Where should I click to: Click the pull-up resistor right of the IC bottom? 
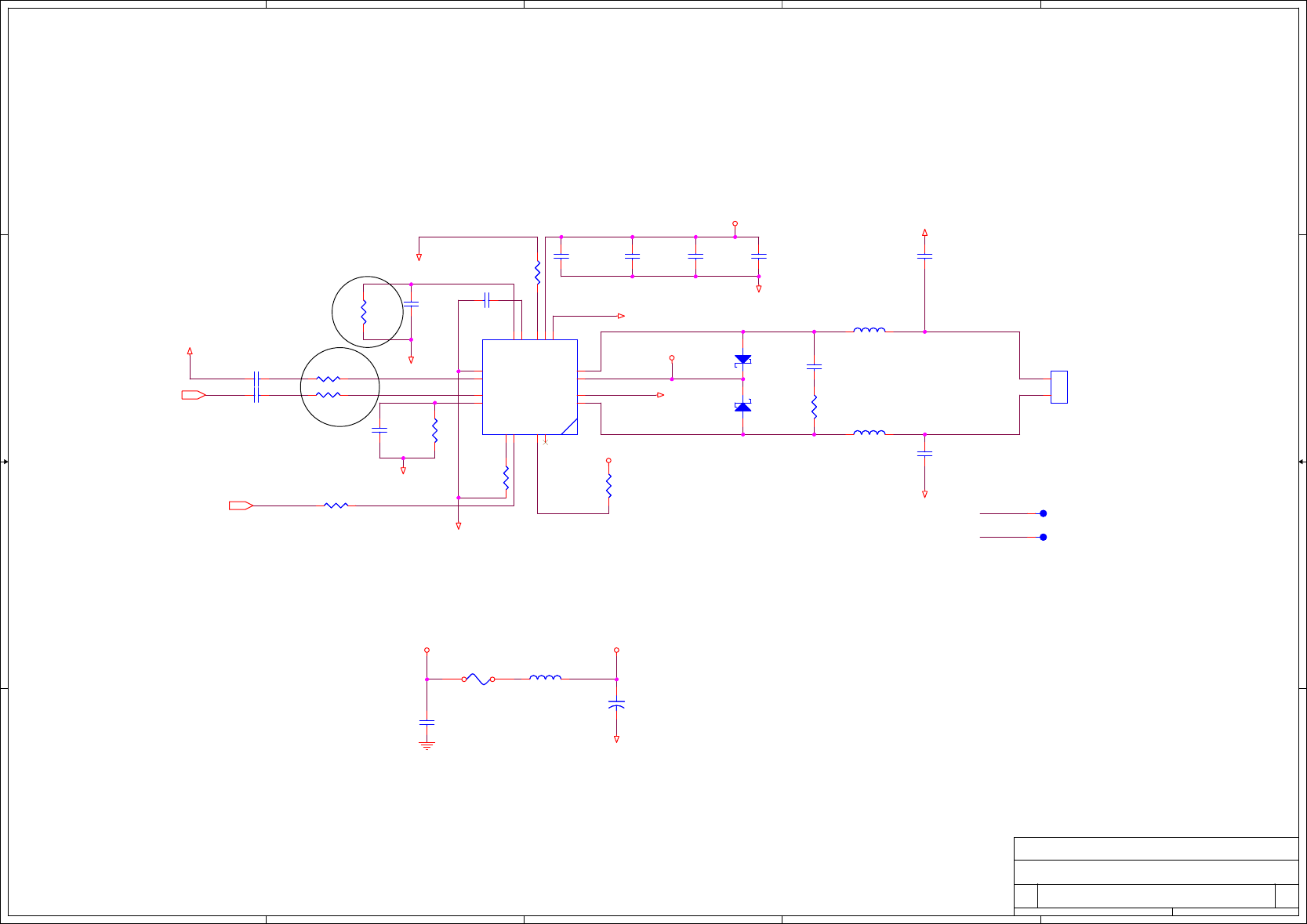coord(608,486)
